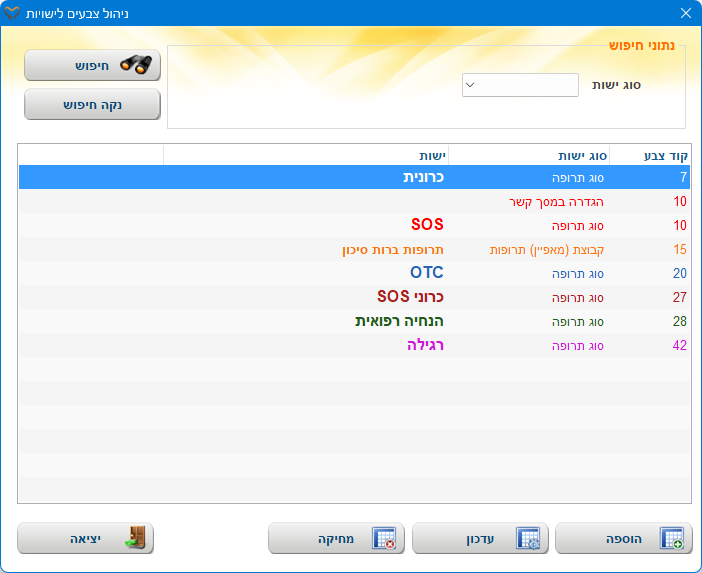The image size is (702, 573).
Task: Click סוג תרופה cell in OTC row
Action: 529,273
